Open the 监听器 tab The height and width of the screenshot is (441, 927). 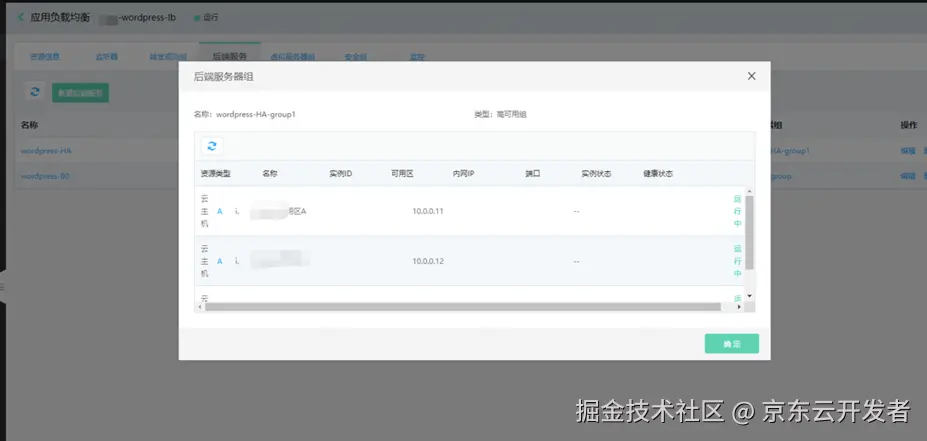pyautogui.click(x=106, y=57)
